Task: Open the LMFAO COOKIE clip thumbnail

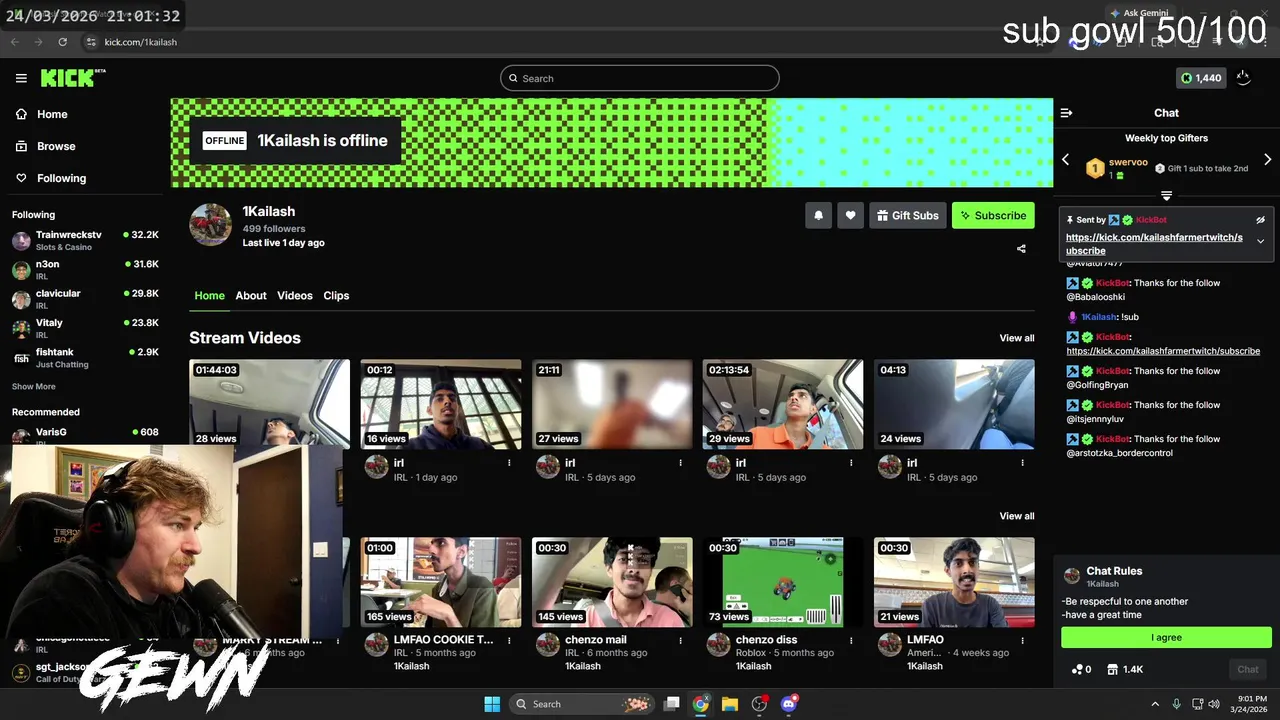Action: pyautogui.click(x=441, y=582)
